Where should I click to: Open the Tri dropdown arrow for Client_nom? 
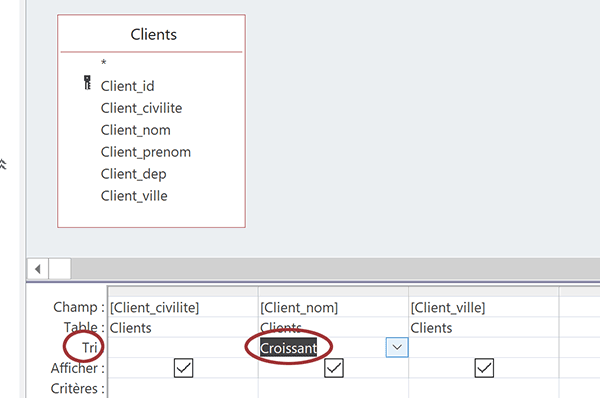[x=397, y=347]
